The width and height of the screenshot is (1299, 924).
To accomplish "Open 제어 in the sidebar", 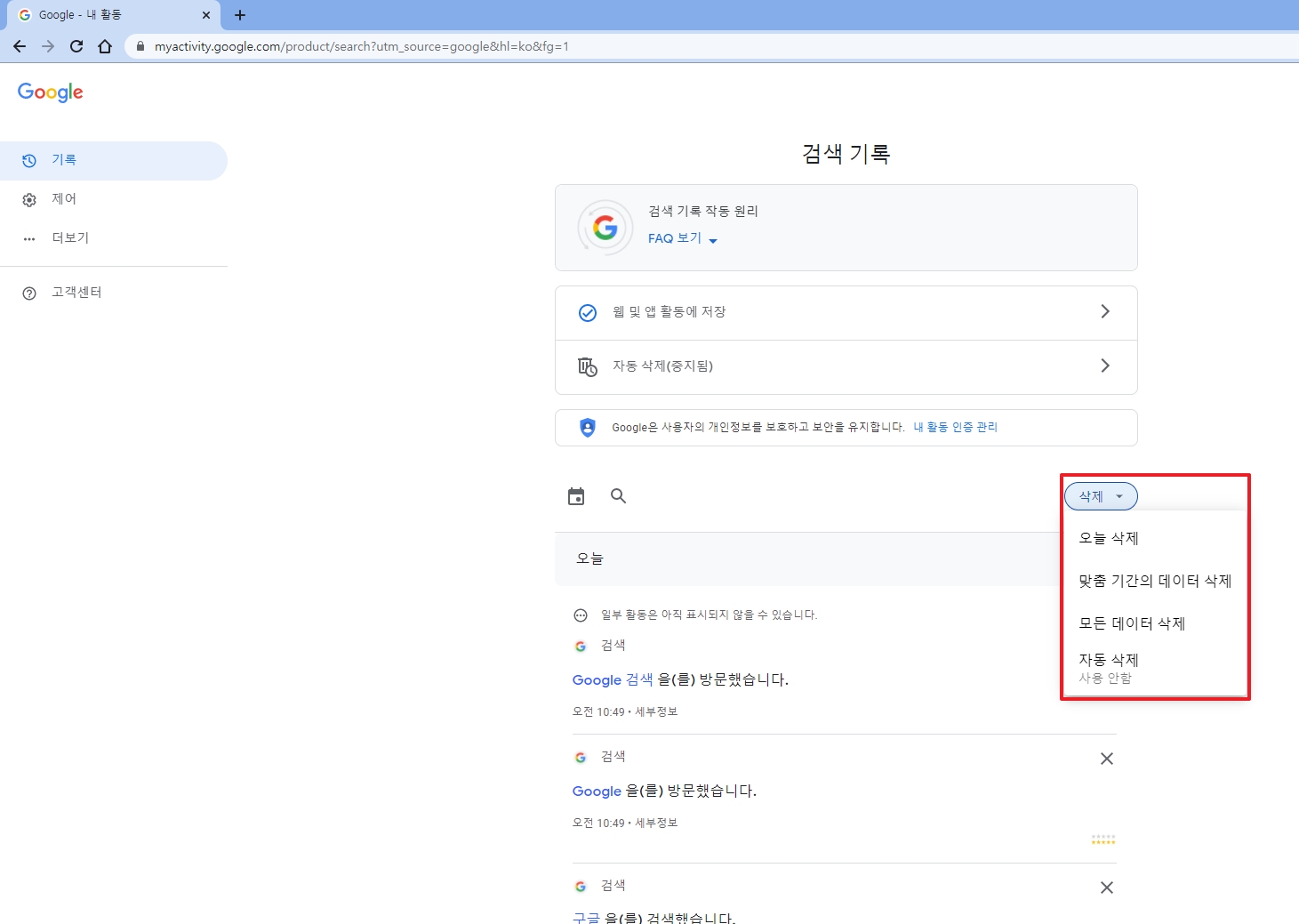I will (x=114, y=199).
